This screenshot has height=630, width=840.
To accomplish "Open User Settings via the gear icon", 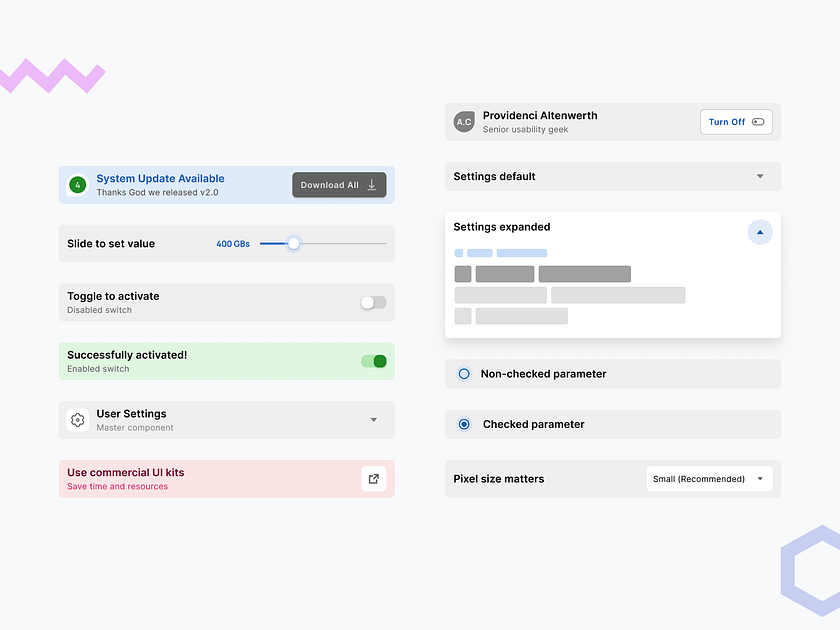I will click(x=77, y=420).
